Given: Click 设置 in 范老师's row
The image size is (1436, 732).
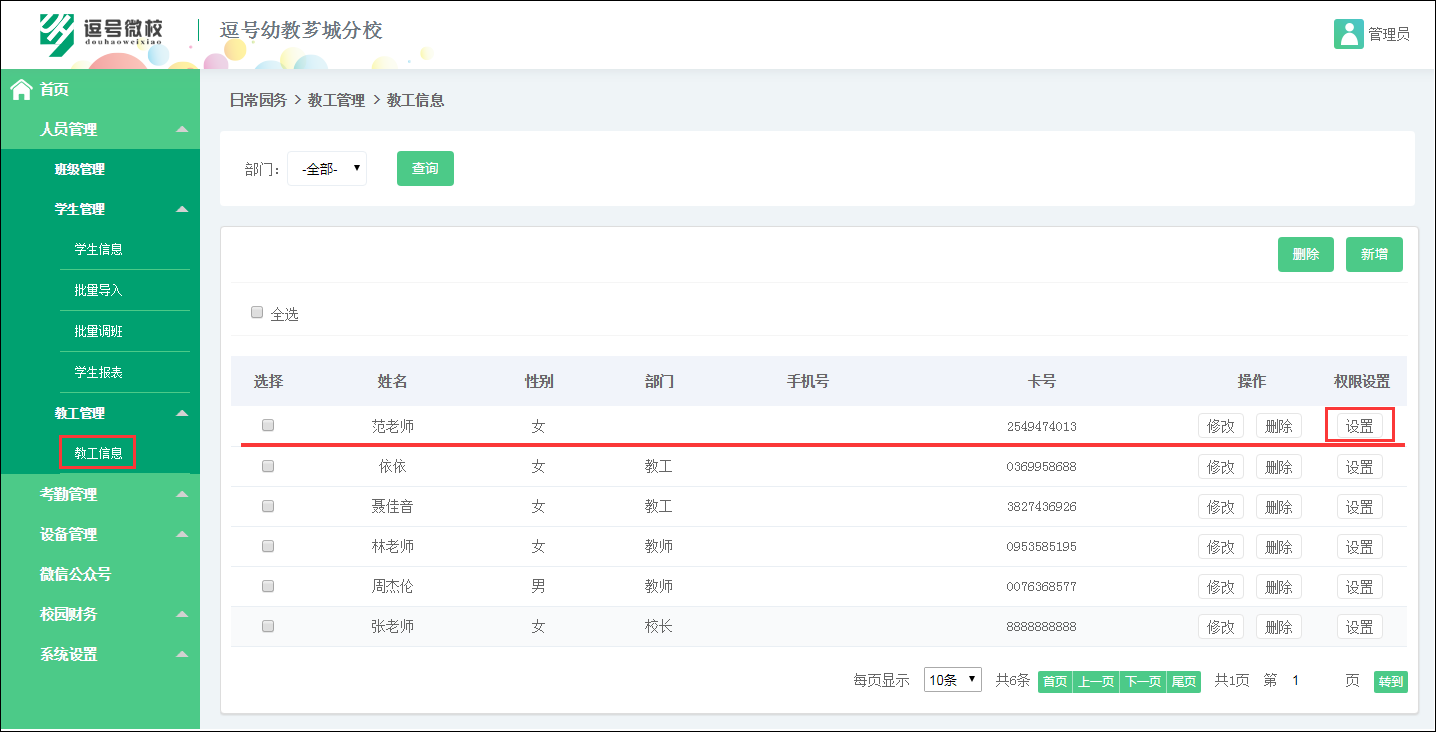Looking at the screenshot, I should coord(1359,425).
